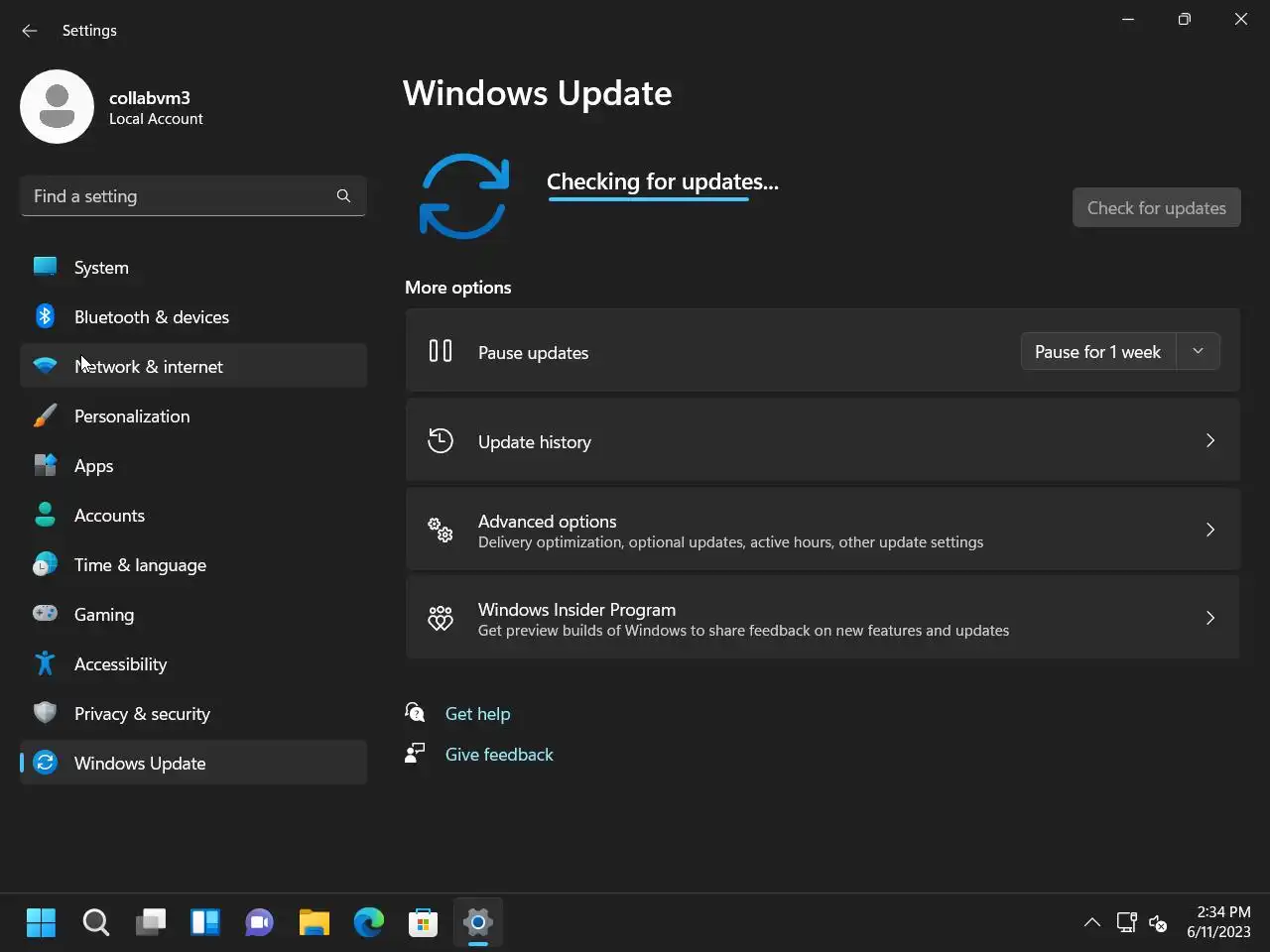
Task: Open Microsoft Store from taskbar
Action: (423, 922)
